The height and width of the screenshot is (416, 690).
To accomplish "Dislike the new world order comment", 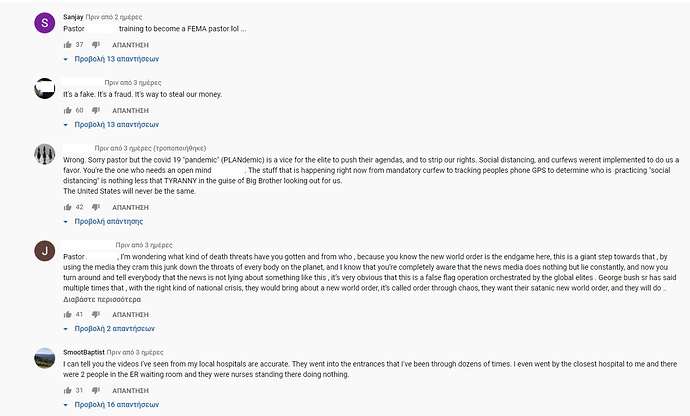I will 96,315.
